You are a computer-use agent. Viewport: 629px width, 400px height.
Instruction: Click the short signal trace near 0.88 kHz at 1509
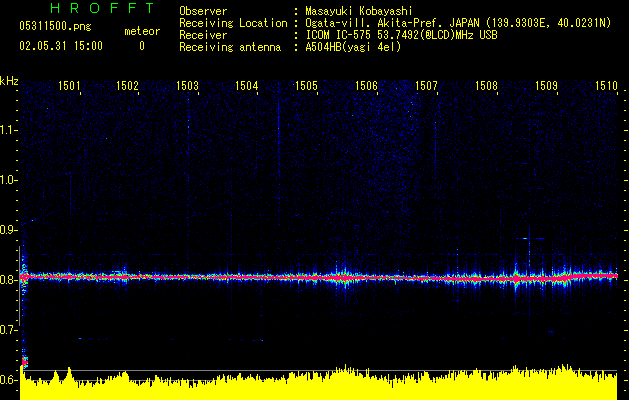(530, 239)
